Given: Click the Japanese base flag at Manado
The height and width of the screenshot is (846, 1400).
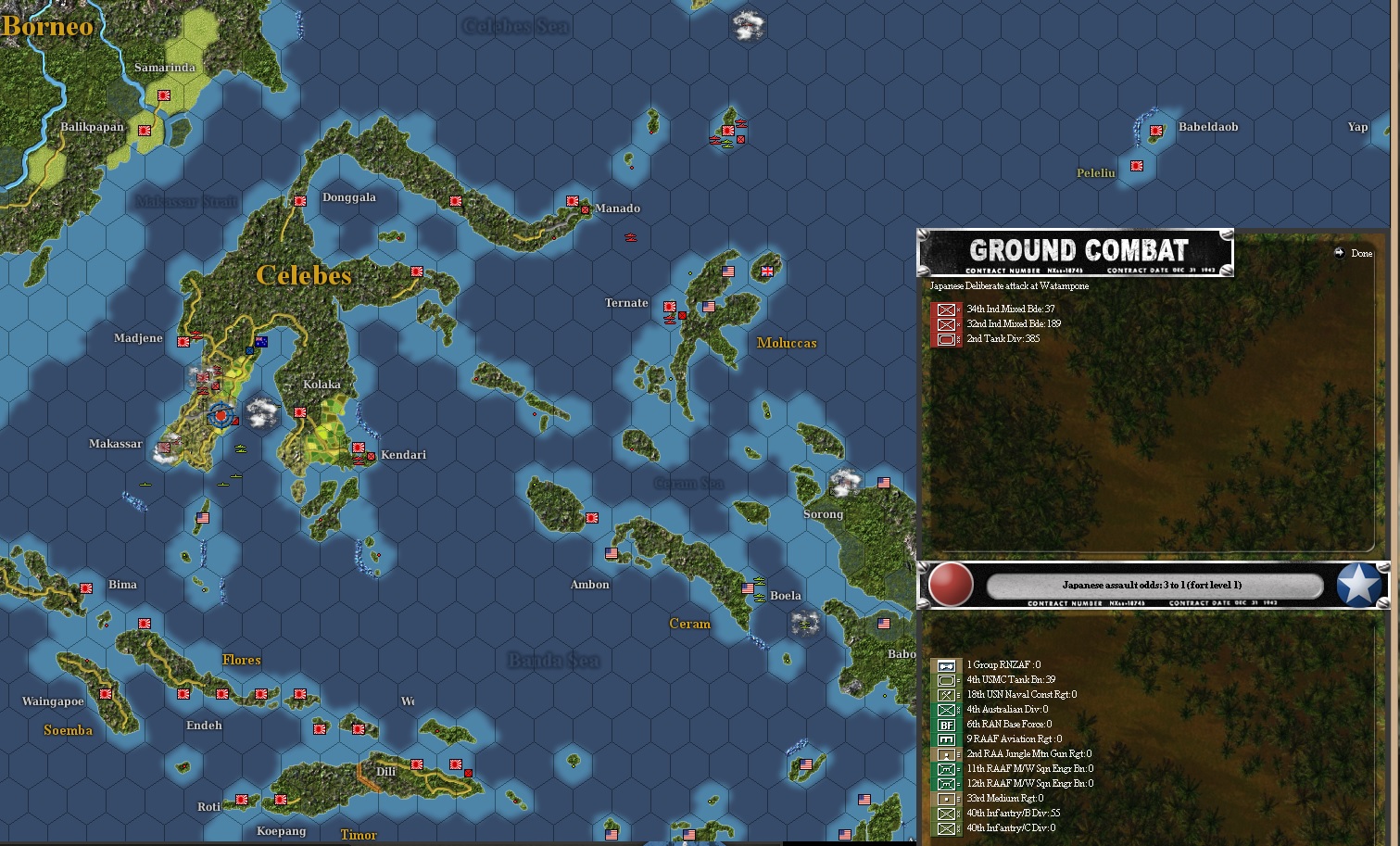Looking at the screenshot, I should [573, 201].
